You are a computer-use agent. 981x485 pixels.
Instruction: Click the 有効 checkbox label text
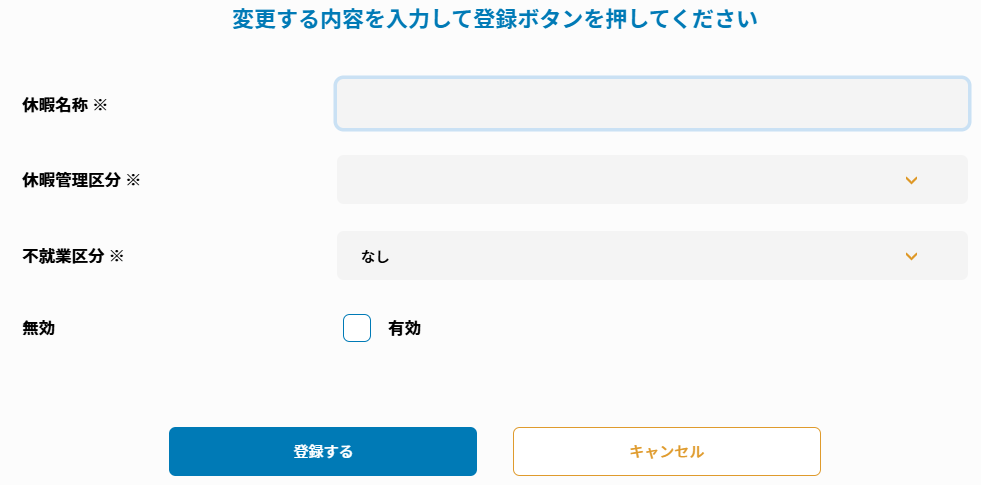click(x=404, y=328)
